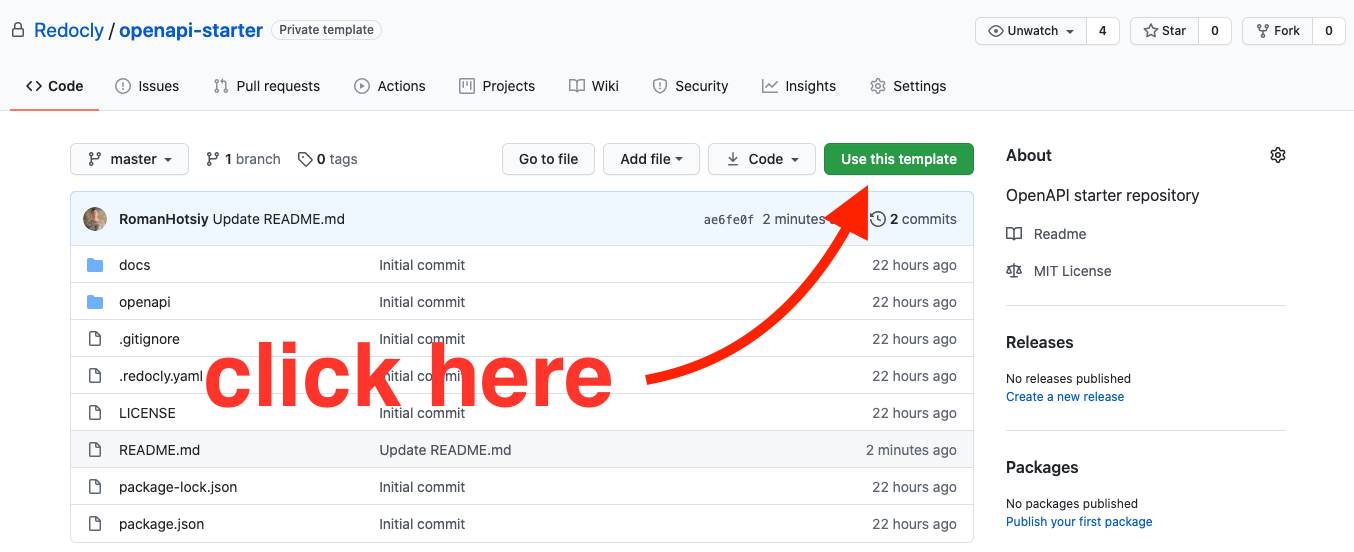
Task: Expand the master branch dropdown
Action: [x=129, y=159]
